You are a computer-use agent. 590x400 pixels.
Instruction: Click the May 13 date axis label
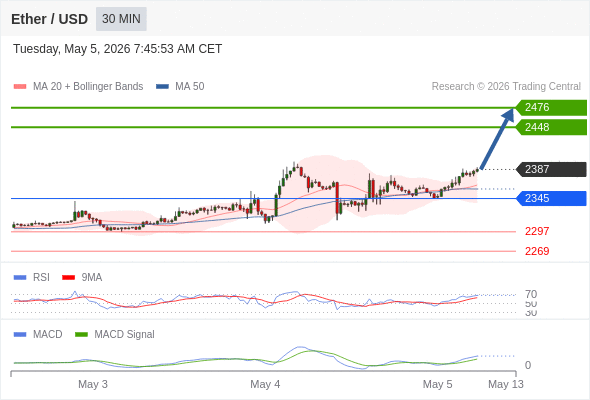pos(506,384)
